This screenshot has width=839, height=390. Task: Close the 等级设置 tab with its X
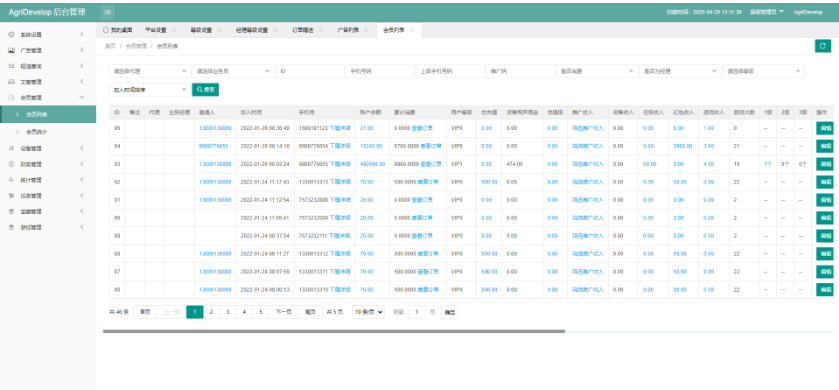(219, 30)
